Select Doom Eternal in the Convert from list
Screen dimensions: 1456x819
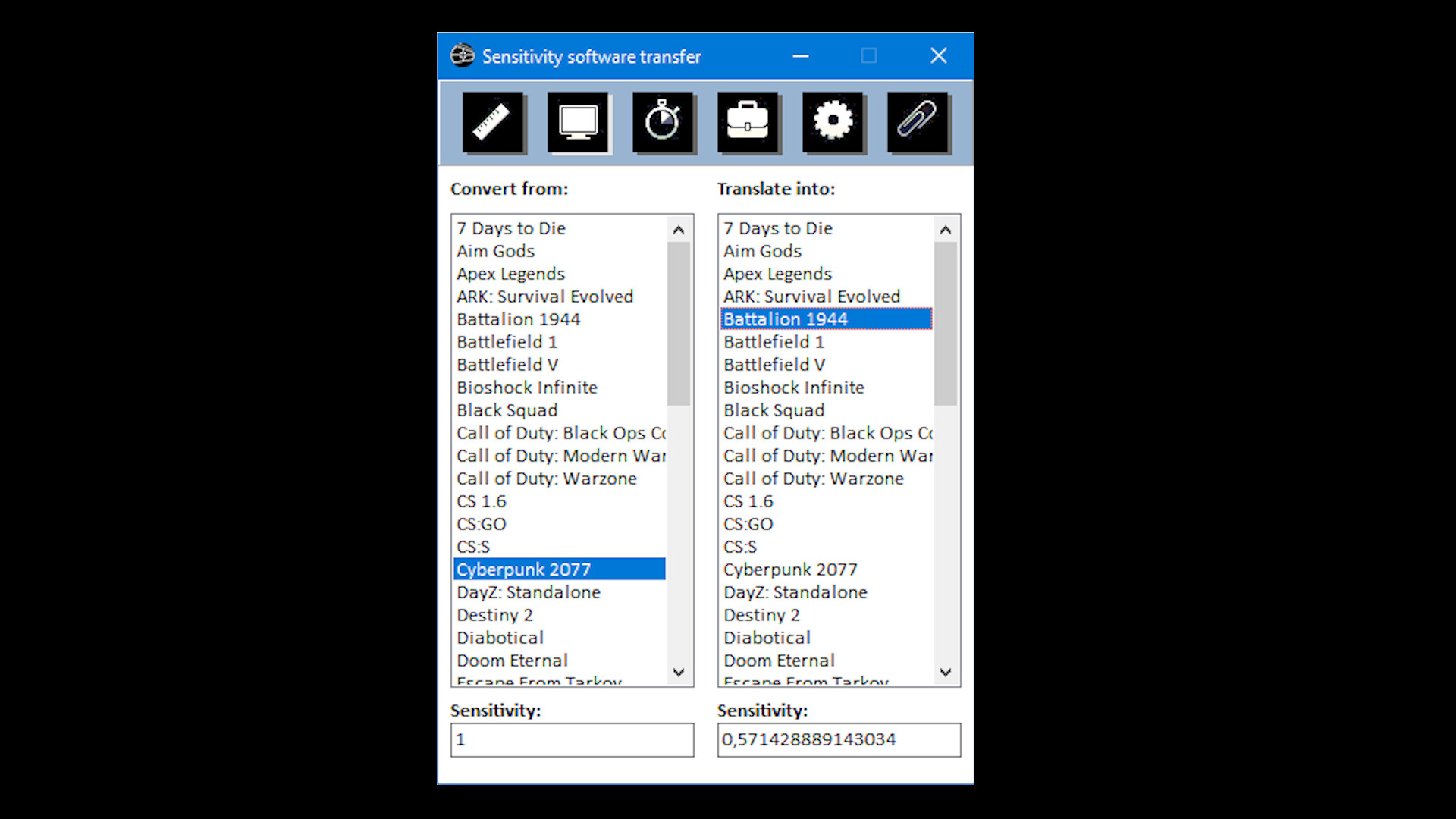coord(512,661)
